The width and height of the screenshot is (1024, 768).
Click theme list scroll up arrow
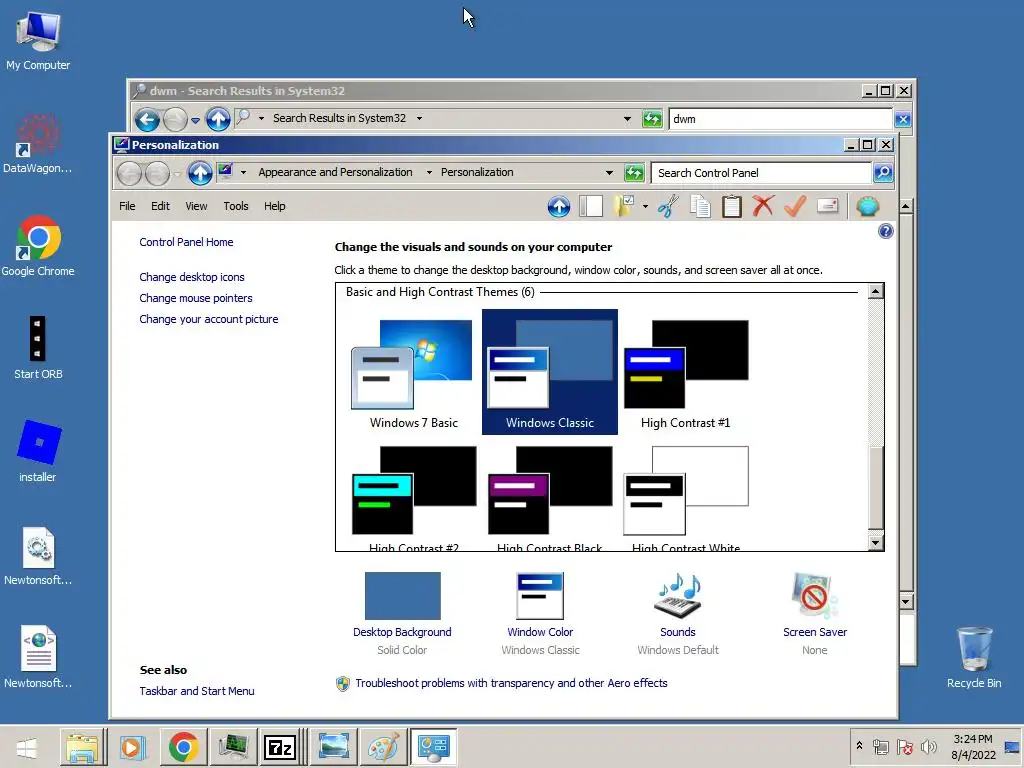click(876, 291)
